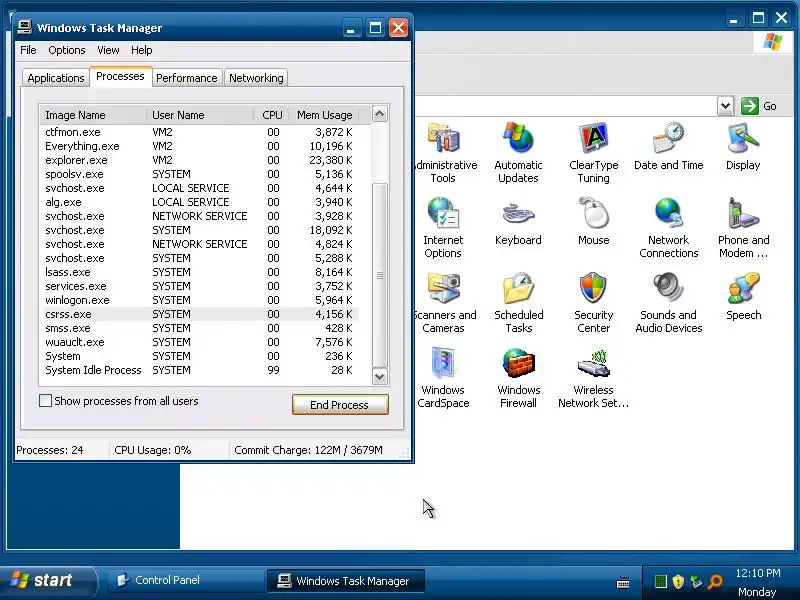Select the Everything.exe process

199,146
